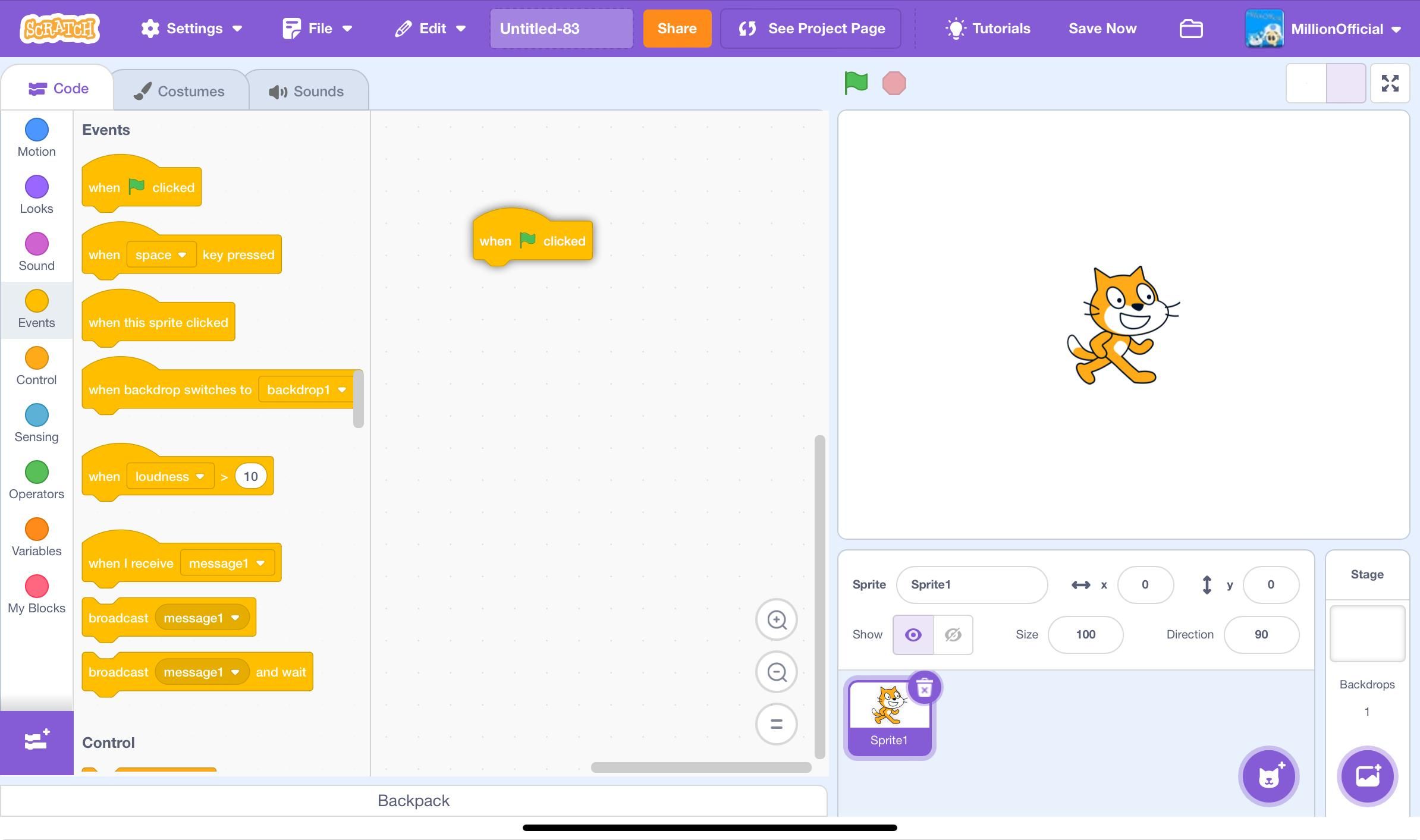Click the zoom in magnifier on the workspace
Image resolution: width=1420 pixels, height=840 pixels.
click(x=776, y=619)
